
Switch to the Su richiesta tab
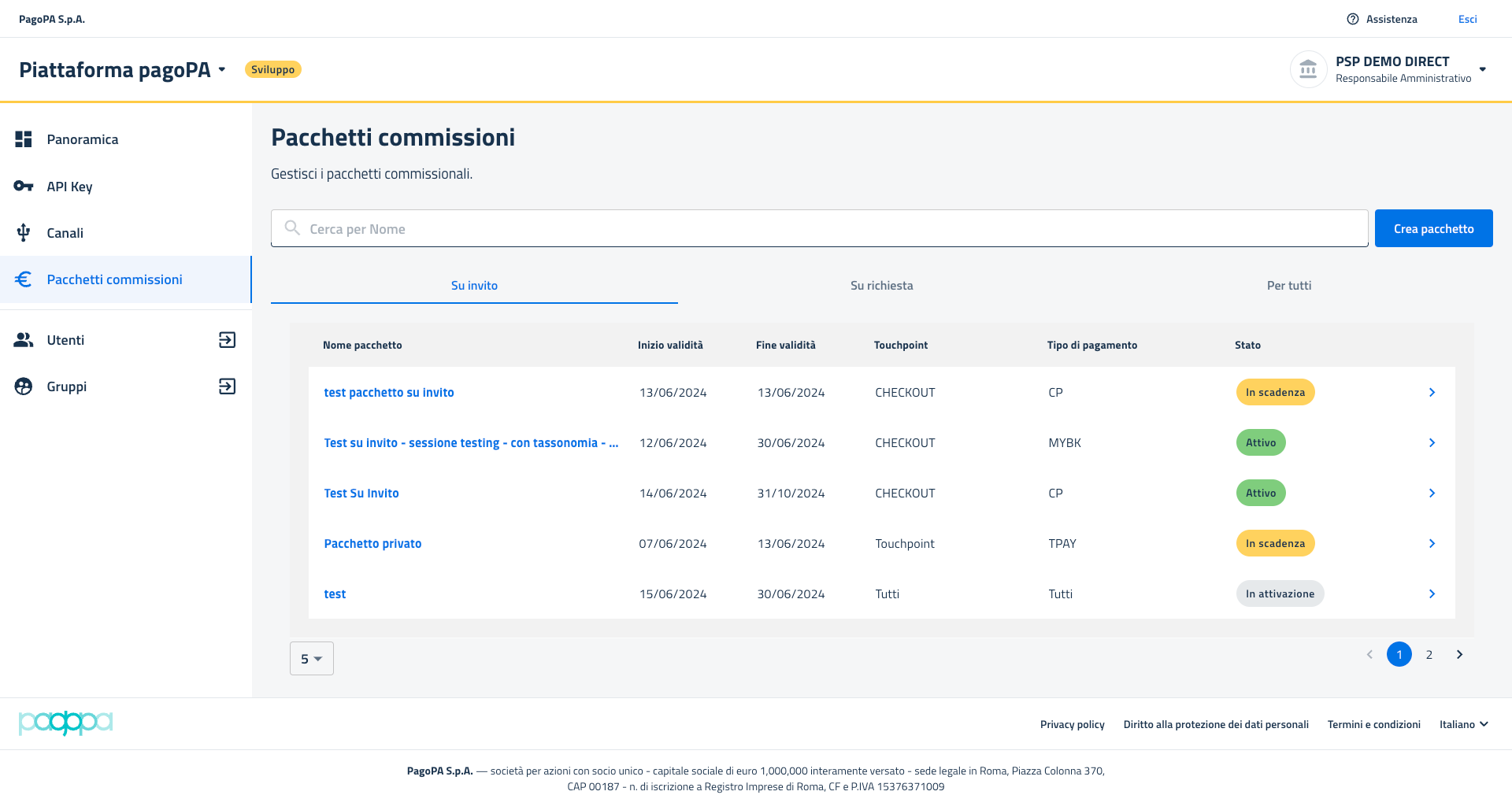point(881,286)
